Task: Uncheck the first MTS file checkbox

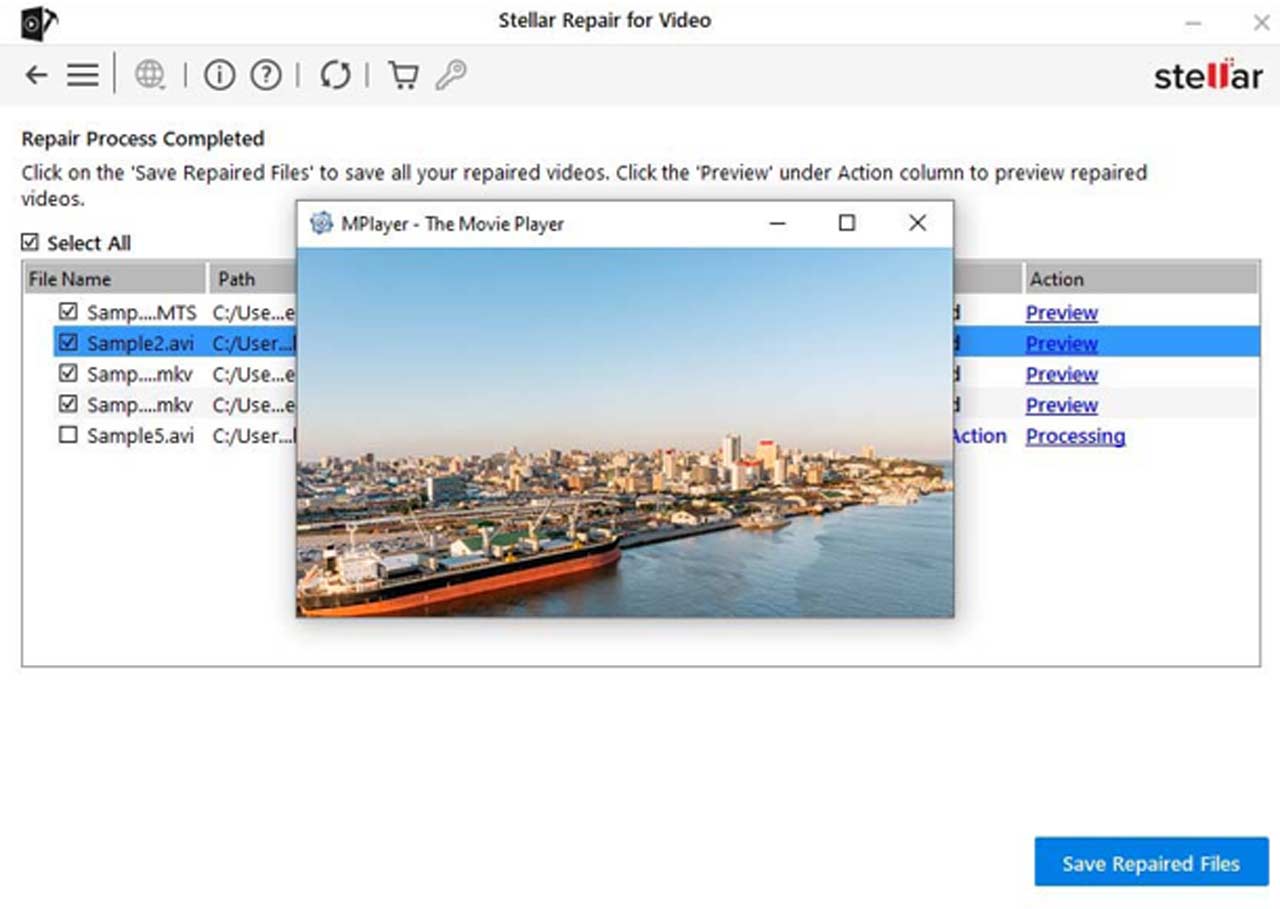Action: (68, 312)
